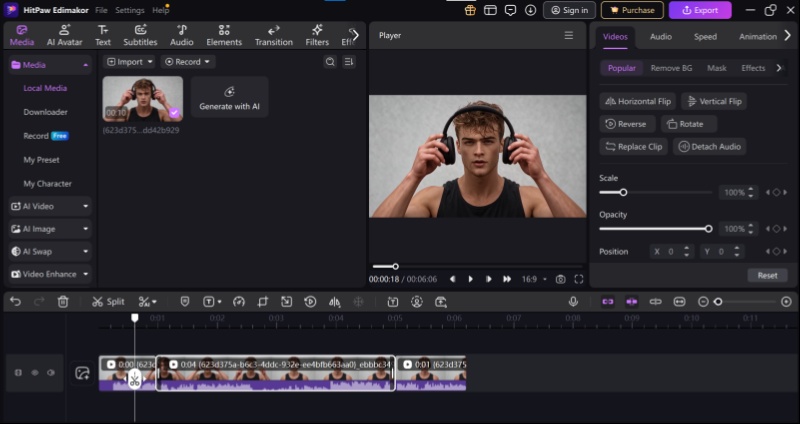
Task: Expand the AI Video section
Action: (x=50, y=206)
